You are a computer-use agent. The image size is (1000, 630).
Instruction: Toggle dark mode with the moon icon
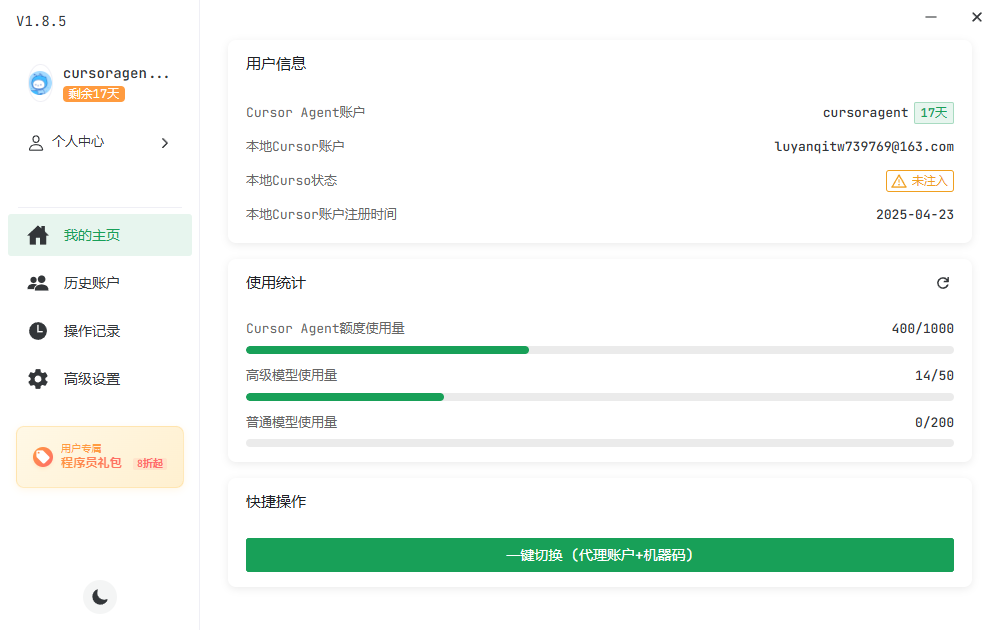100,597
